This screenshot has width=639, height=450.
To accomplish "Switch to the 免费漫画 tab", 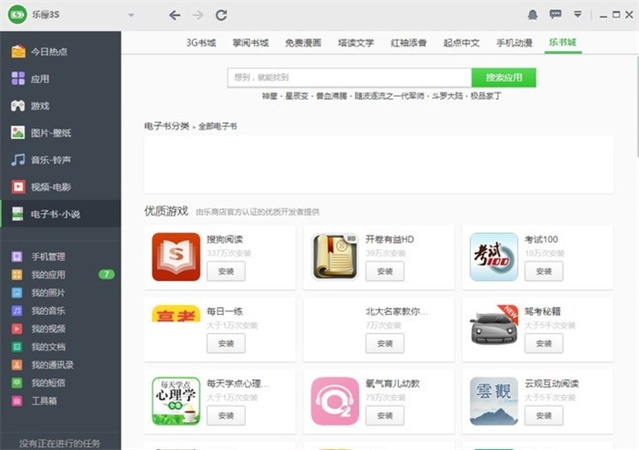I will [303, 42].
